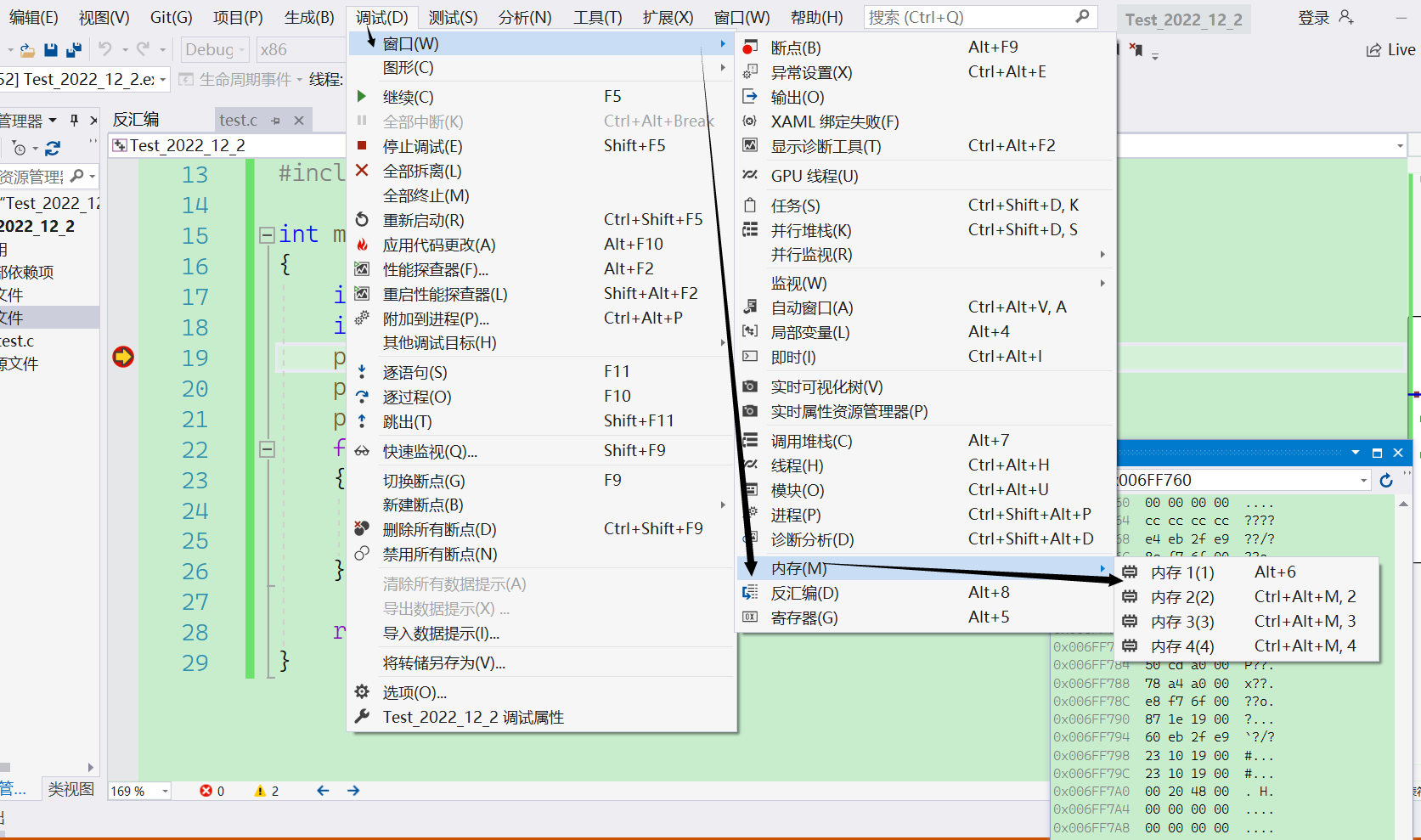The width and height of the screenshot is (1421, 840).
Task: Open the Test_2022_12_2 scope dropdown
Action: (1400, 146)
